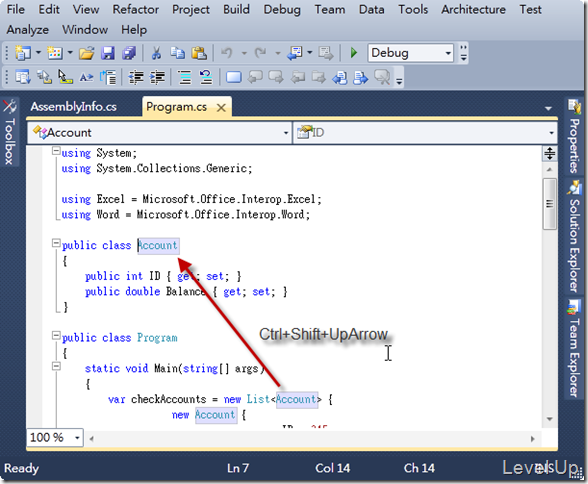Click the Display Object Member List icon
588x484 pixels.
(x=23, y=78)
